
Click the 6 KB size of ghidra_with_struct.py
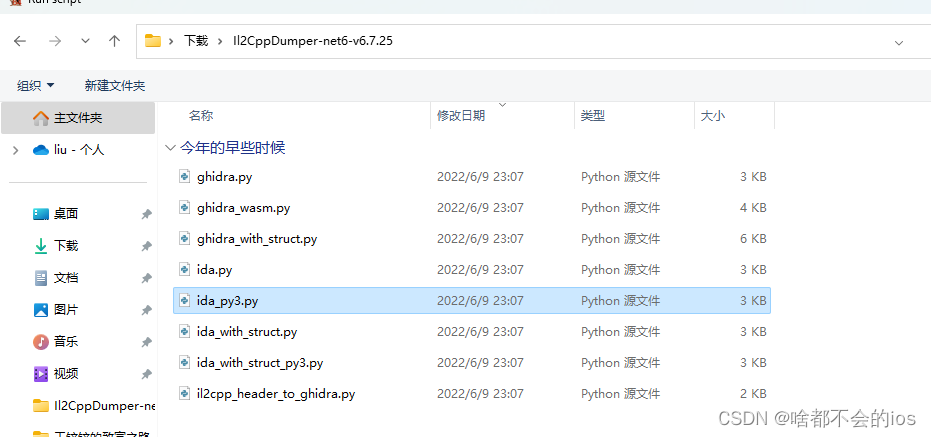(x=753, y=239)
